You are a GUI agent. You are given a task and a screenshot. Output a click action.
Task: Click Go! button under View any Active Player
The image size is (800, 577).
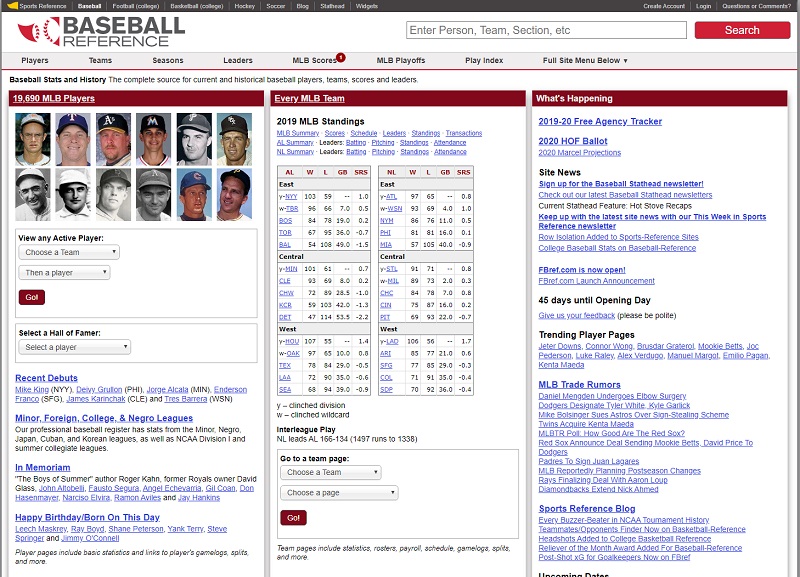click(x=32, y=297)
